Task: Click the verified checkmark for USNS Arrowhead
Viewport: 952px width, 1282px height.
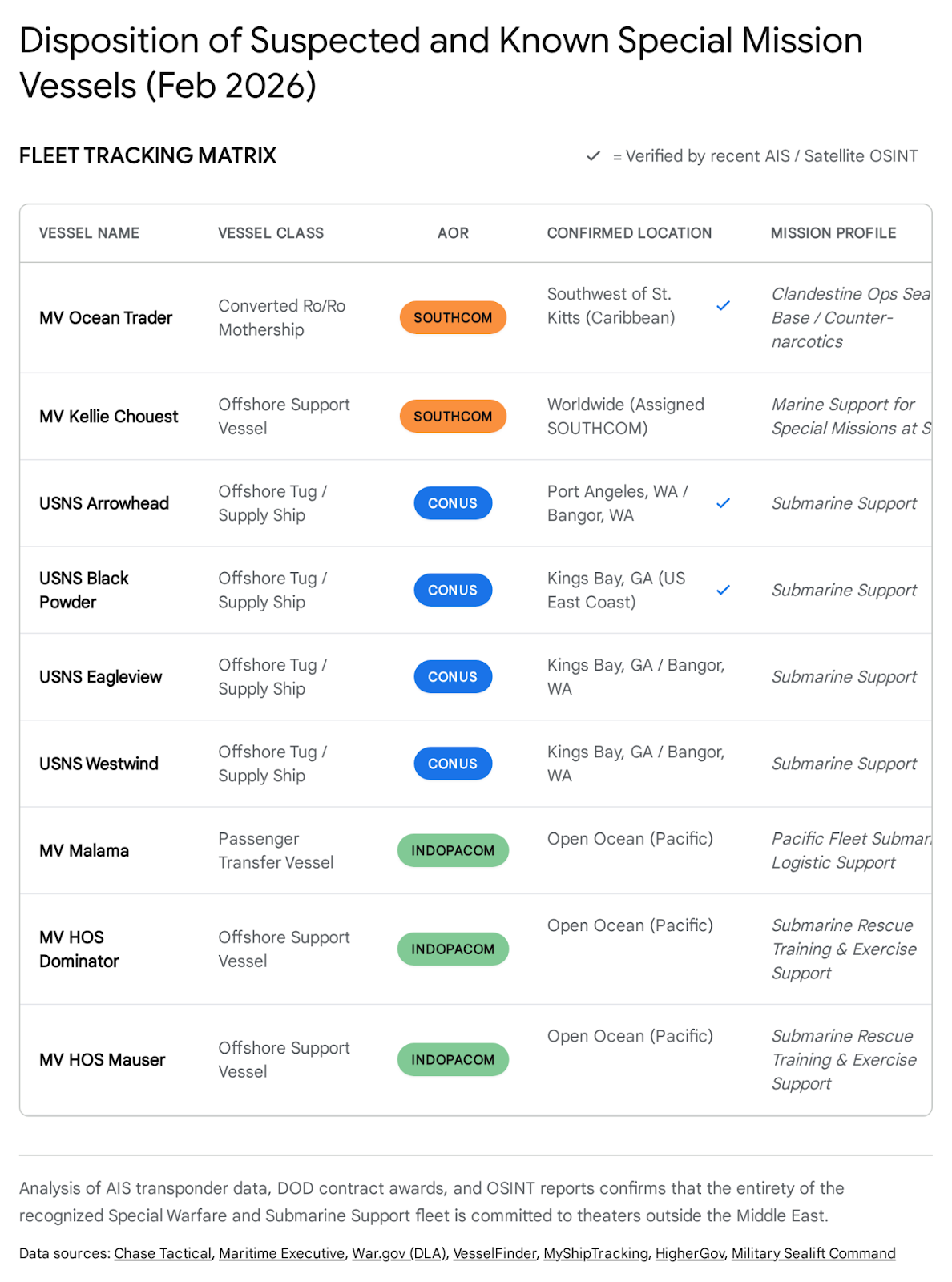Action: click(x=723, y=503)
